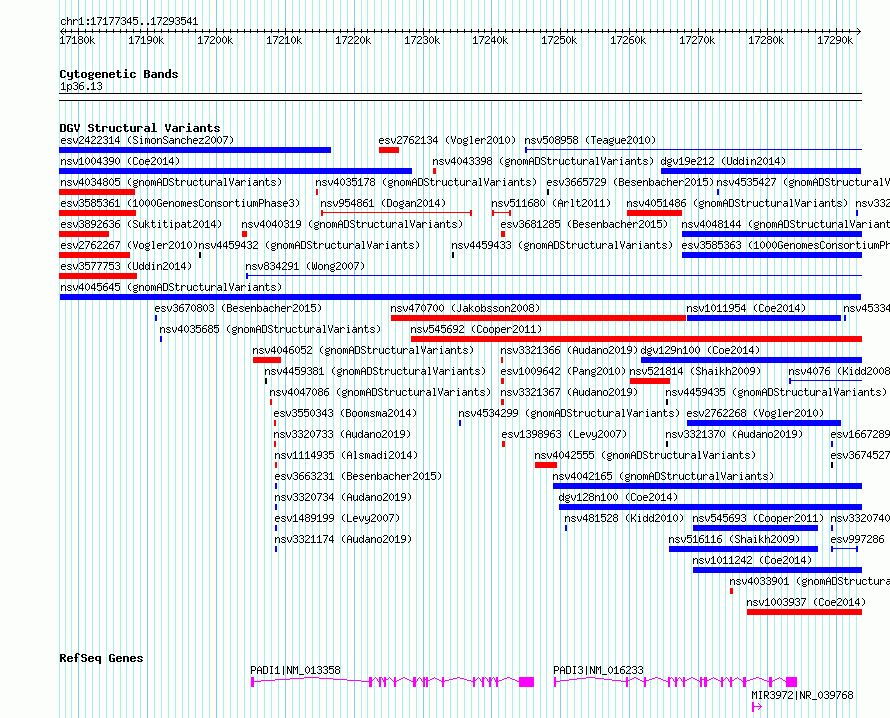Click the nsv4047086 gnomAD variant label
890x718 pixels.
click(x=380, y=392)
